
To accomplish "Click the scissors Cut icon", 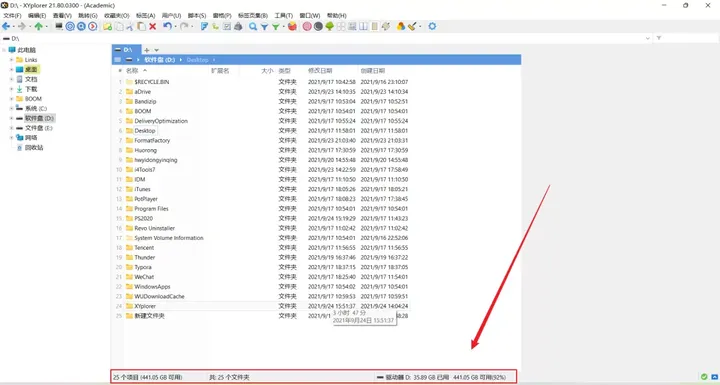I will (130, 27).
